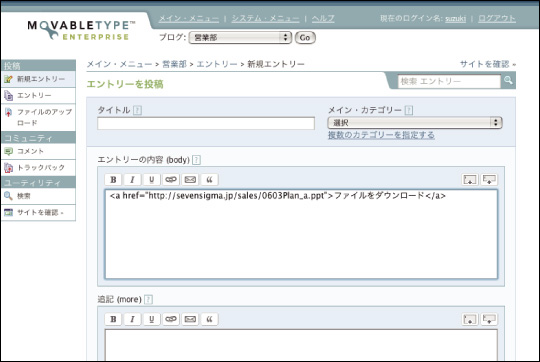Click inside the body text area
Image resolution: width=540 pixels, height=362 pixels.
point(301,234)
